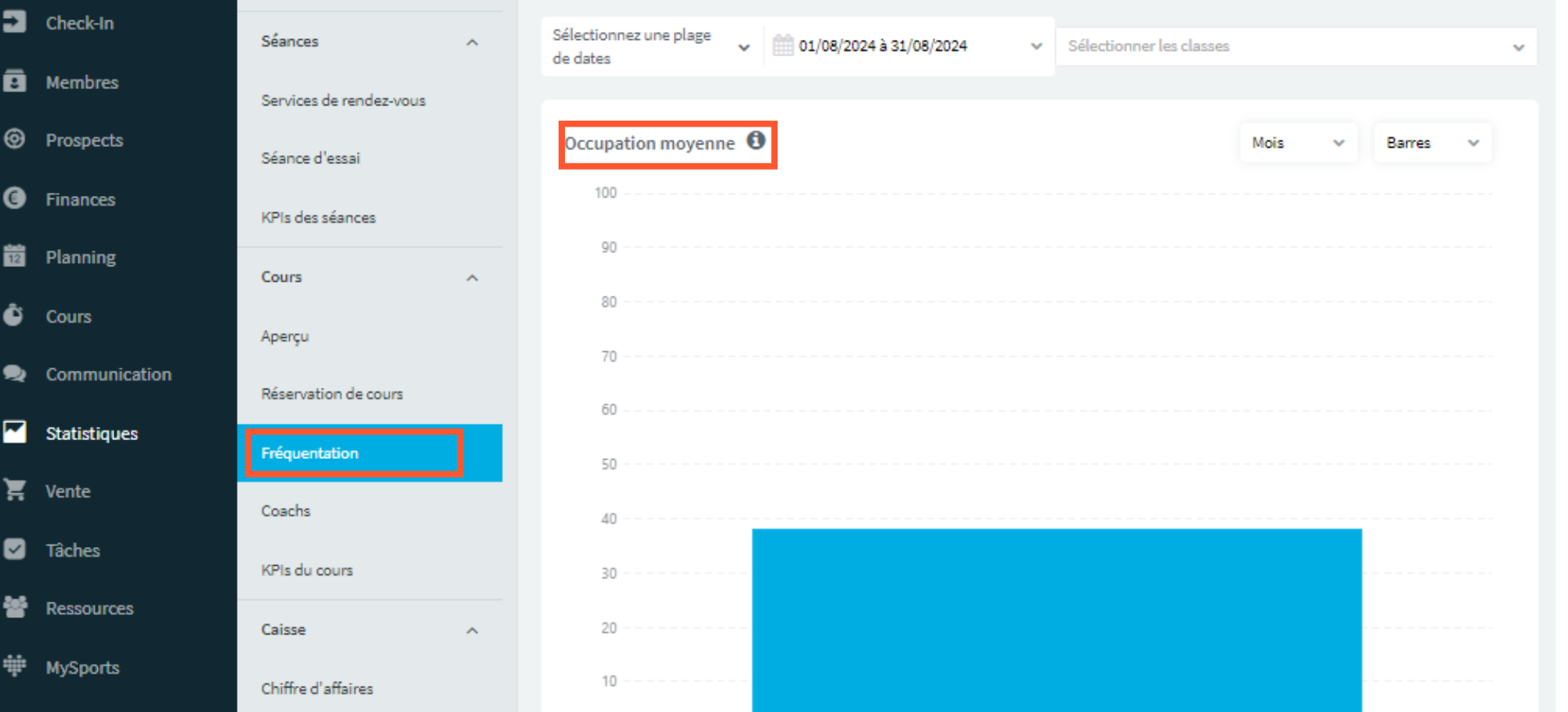Change the Mois period dropdown

click(1298, 143)
